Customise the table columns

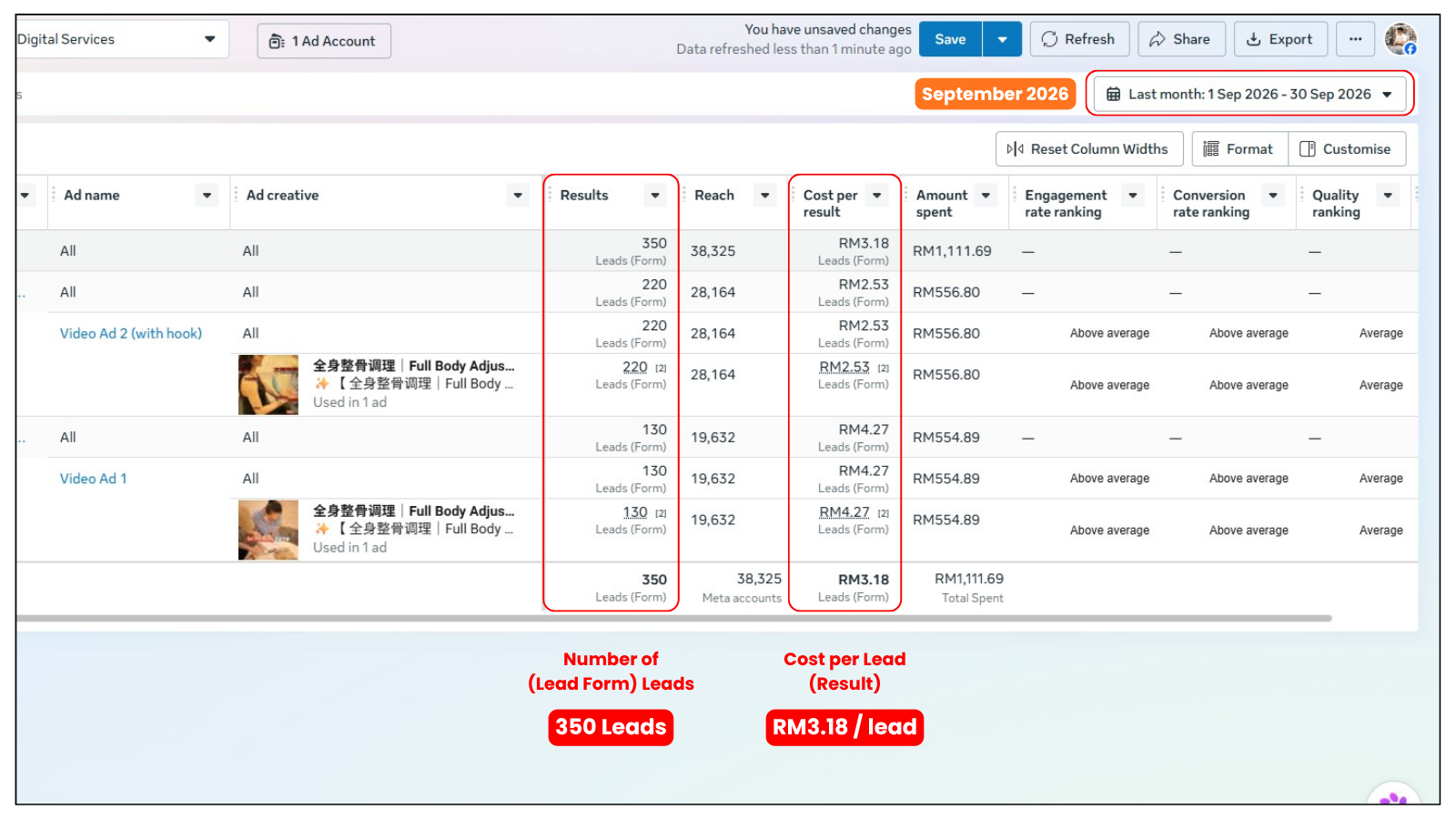coord(1347,149)
